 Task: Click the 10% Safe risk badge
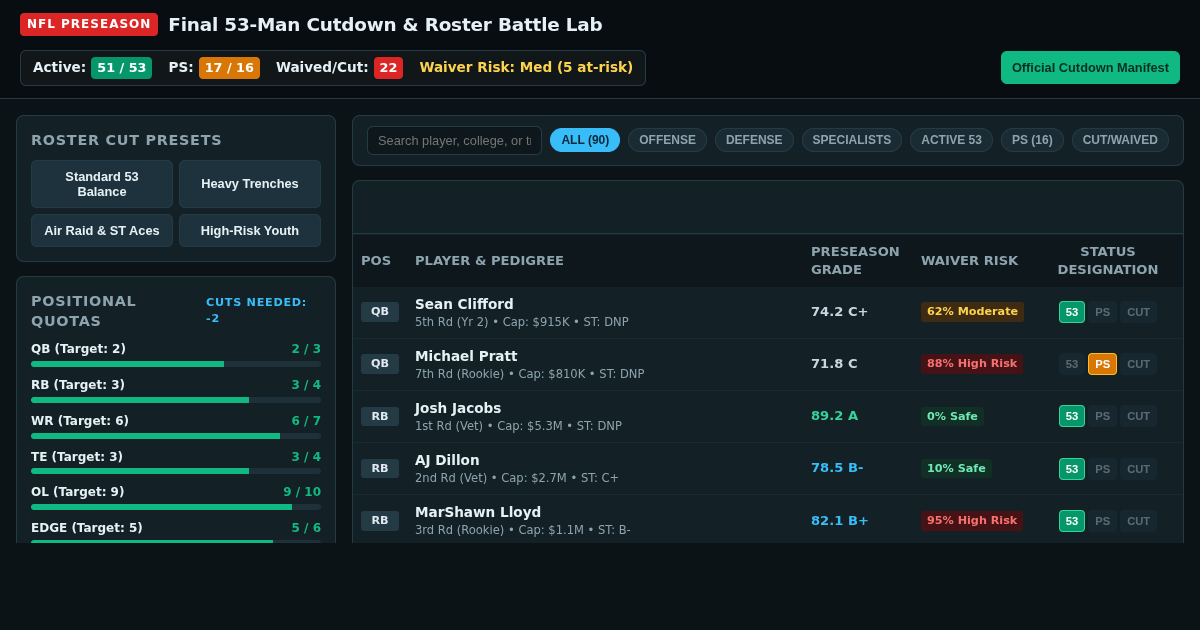point(956,468)
